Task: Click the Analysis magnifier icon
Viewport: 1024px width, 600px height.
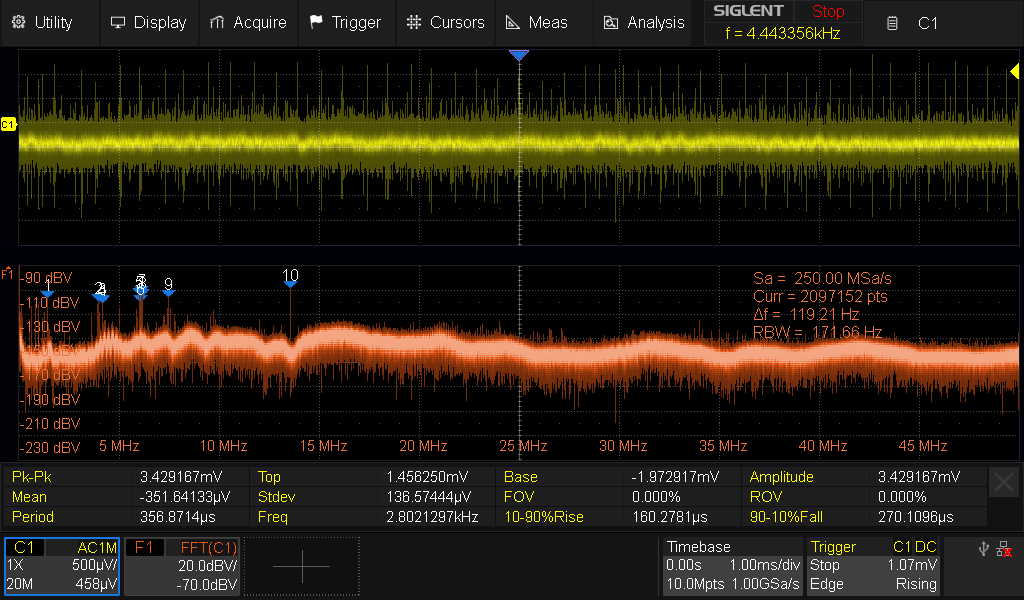Action: pos(610,22)
